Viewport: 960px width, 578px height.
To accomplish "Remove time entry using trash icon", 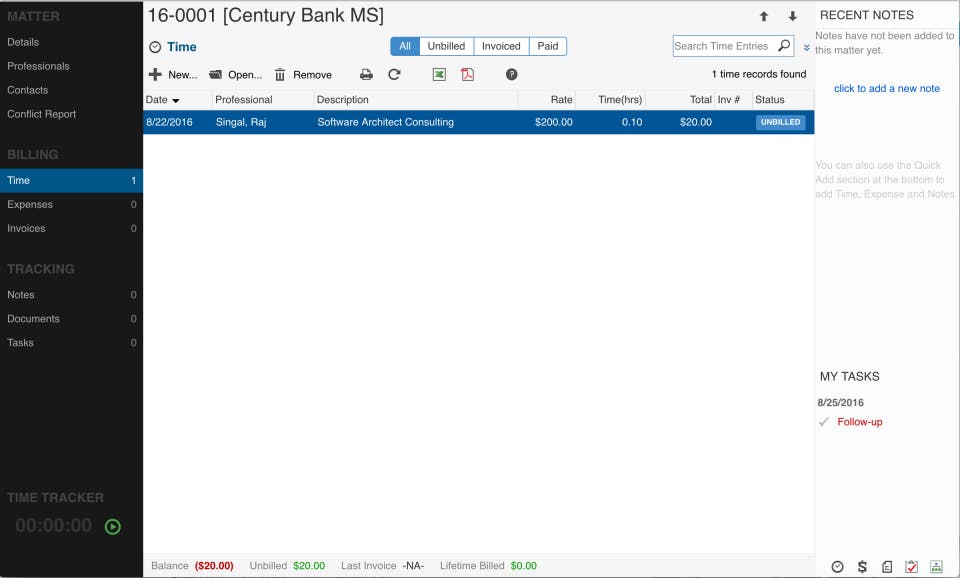I will point(280,75).
